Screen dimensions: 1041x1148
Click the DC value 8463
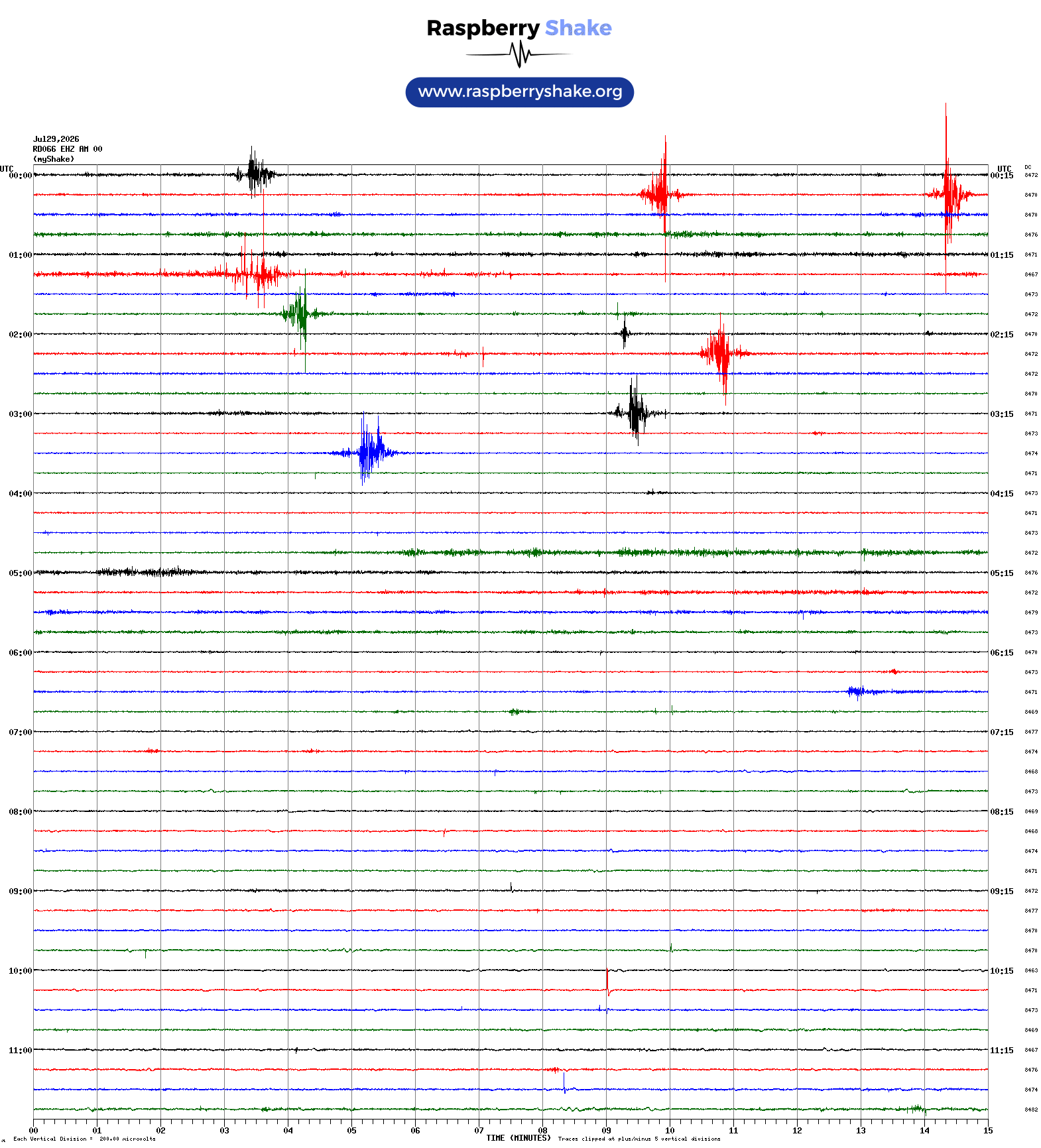(1031, 970)
